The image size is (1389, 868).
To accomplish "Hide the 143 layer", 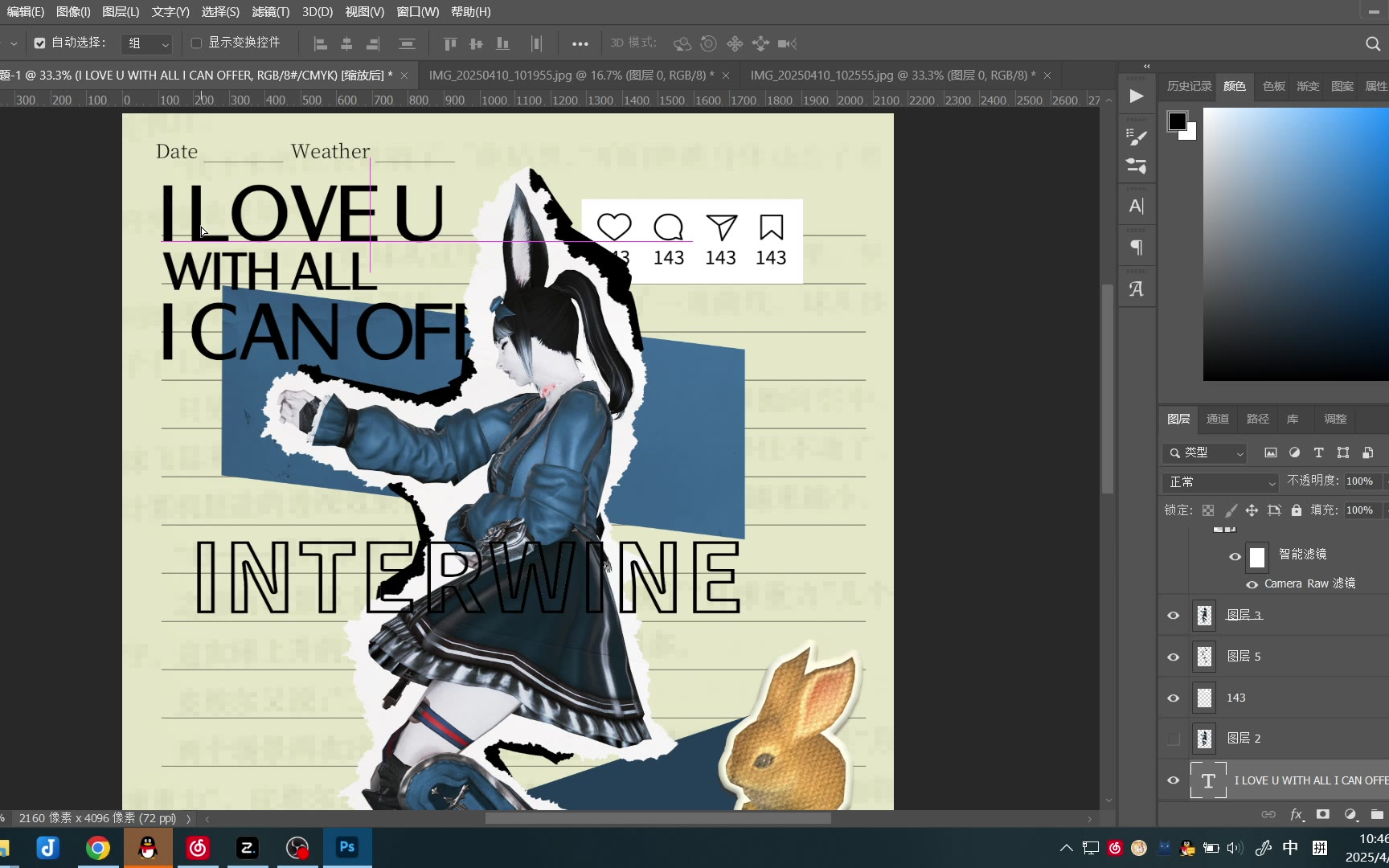I will point(1174,698).
